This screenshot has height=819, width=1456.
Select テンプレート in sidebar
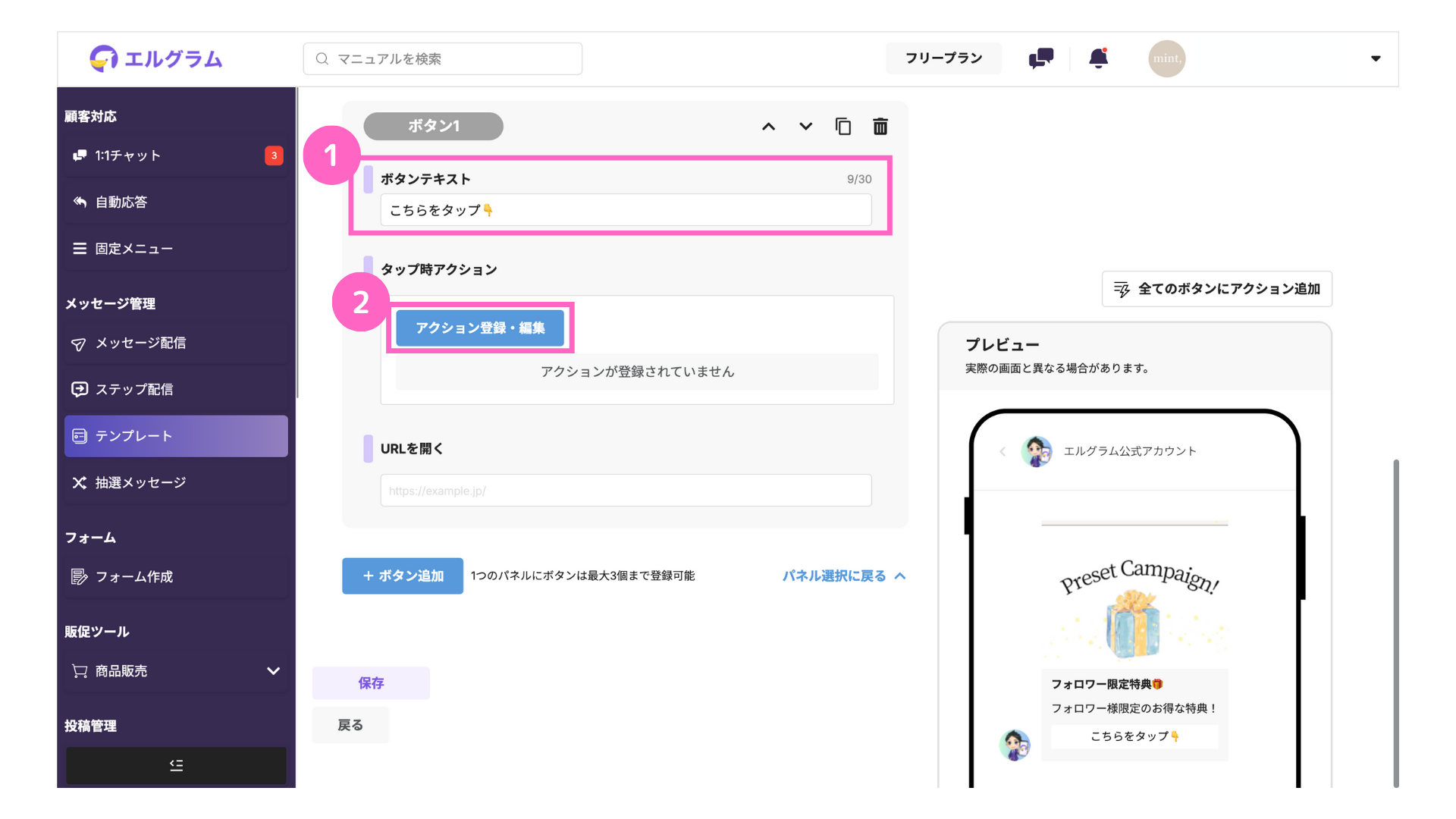click(x=176, y=436)
